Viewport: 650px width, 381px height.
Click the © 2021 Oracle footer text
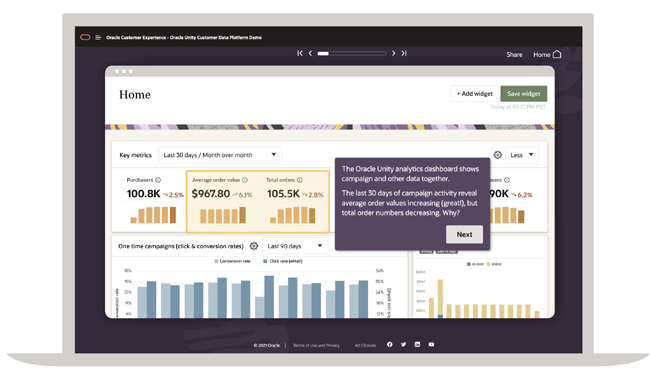(x=267, y=345)
